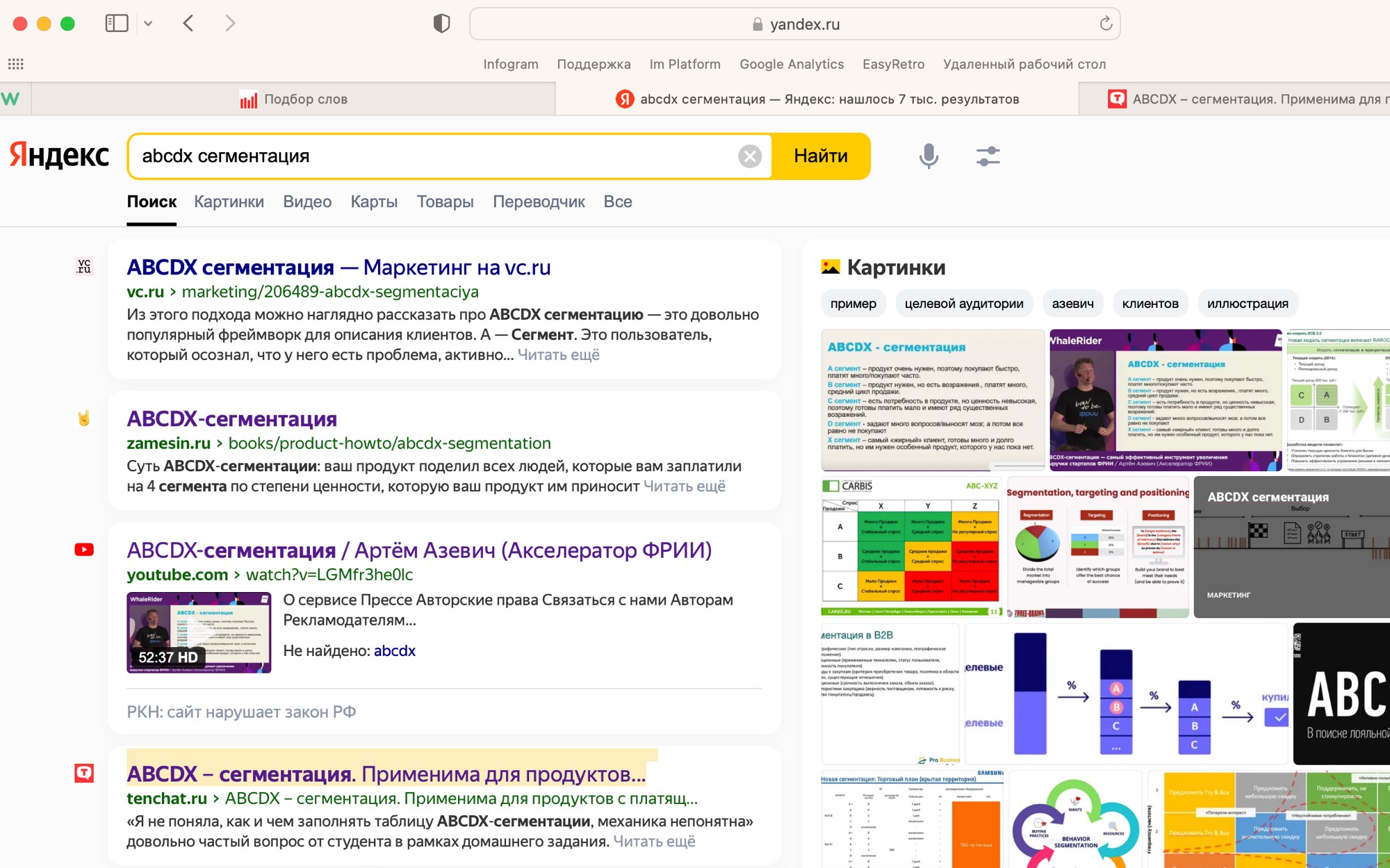Switch to the Видео search tab

click(307, 202)
